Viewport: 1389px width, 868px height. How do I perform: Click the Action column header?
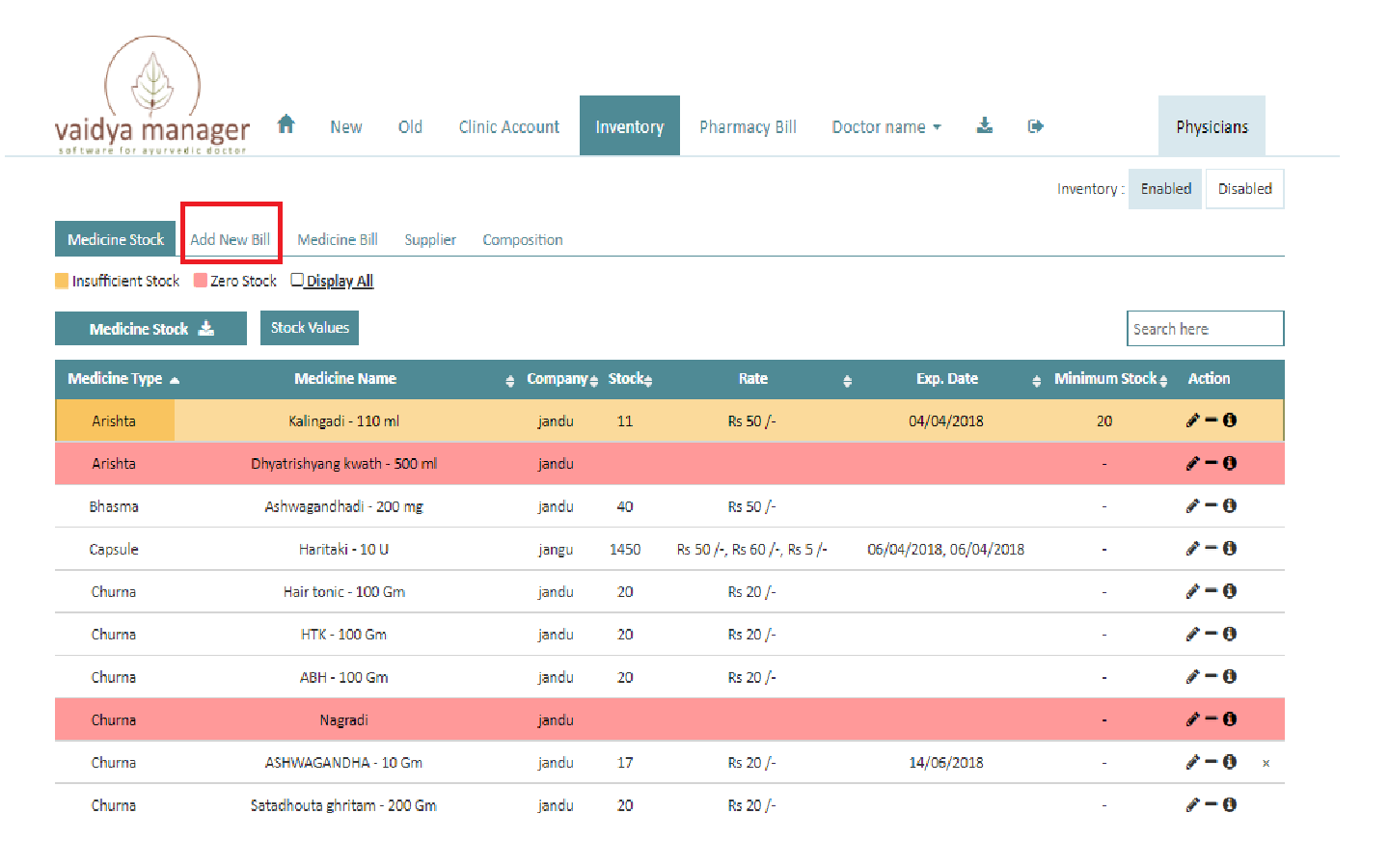(x=1209, y=379)
